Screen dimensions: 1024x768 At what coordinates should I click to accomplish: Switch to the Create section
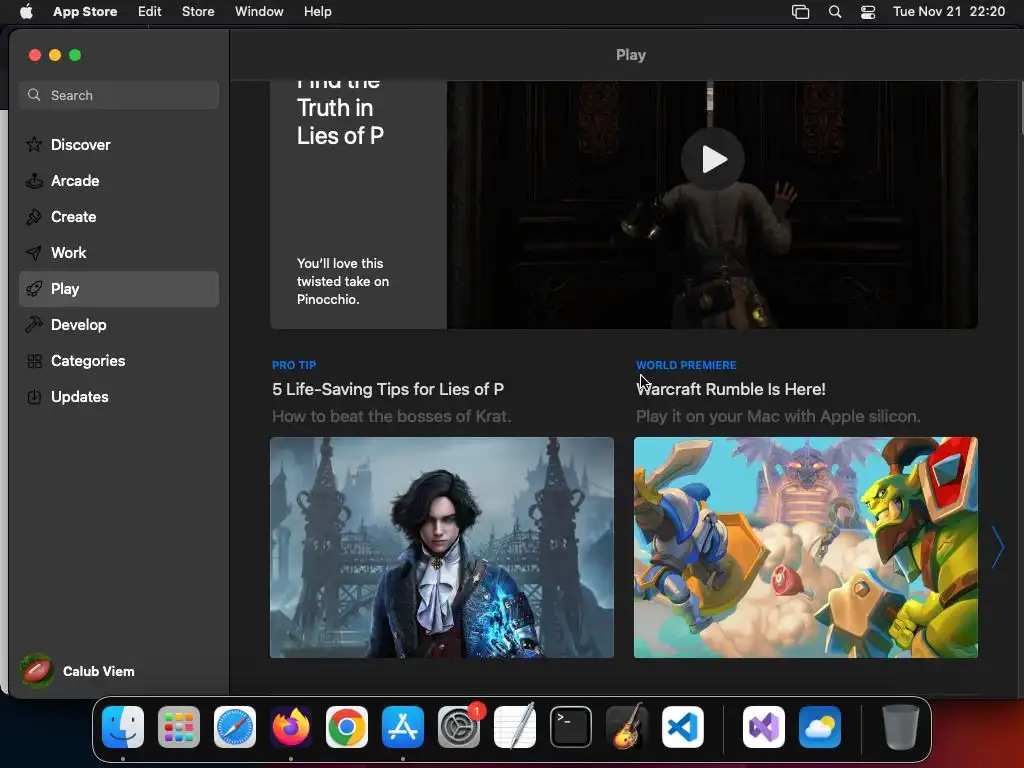point(119,217)
